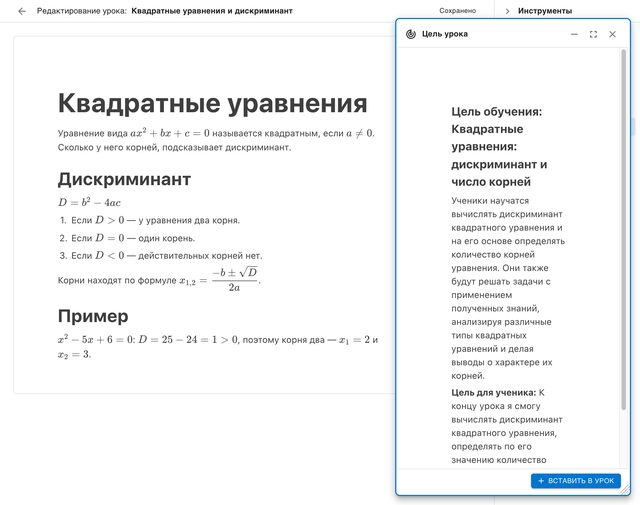Expand lesson goal panel to fullscreen
640x505 pixels.
click(593, 34)
